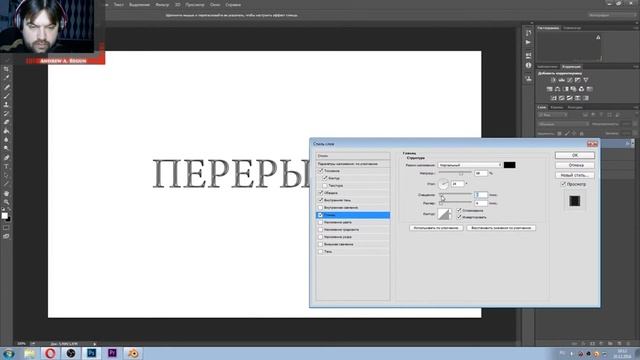Uncheck the Тиснение effect checkbox
640x360 pixels.
[x=320, y=171]
